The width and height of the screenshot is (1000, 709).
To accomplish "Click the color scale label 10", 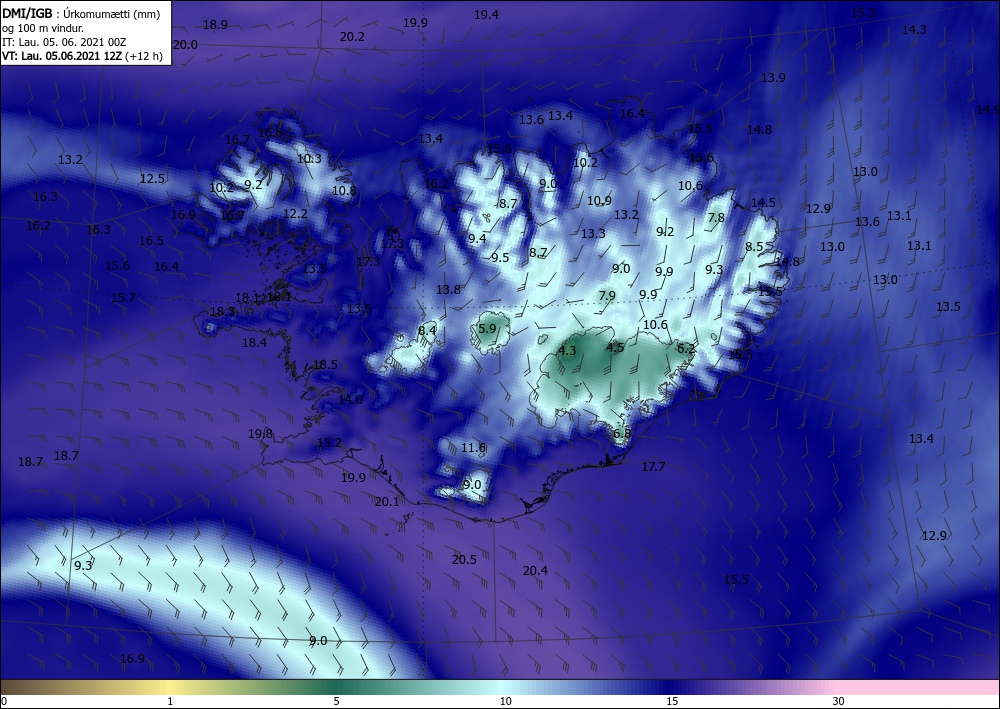I will click(x=506, y=701).
